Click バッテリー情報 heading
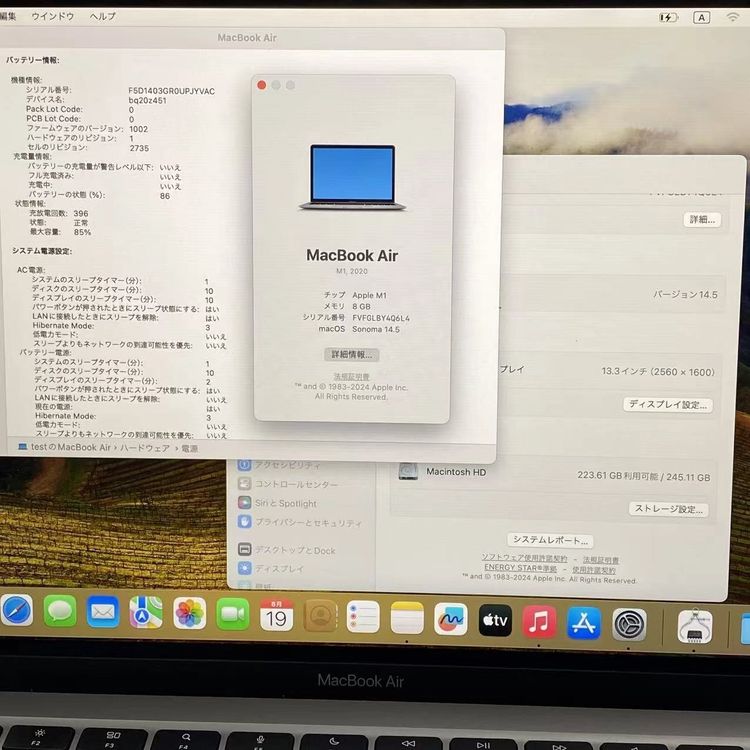Viewport: 750px width, 750px height. (x=33, y=60)
